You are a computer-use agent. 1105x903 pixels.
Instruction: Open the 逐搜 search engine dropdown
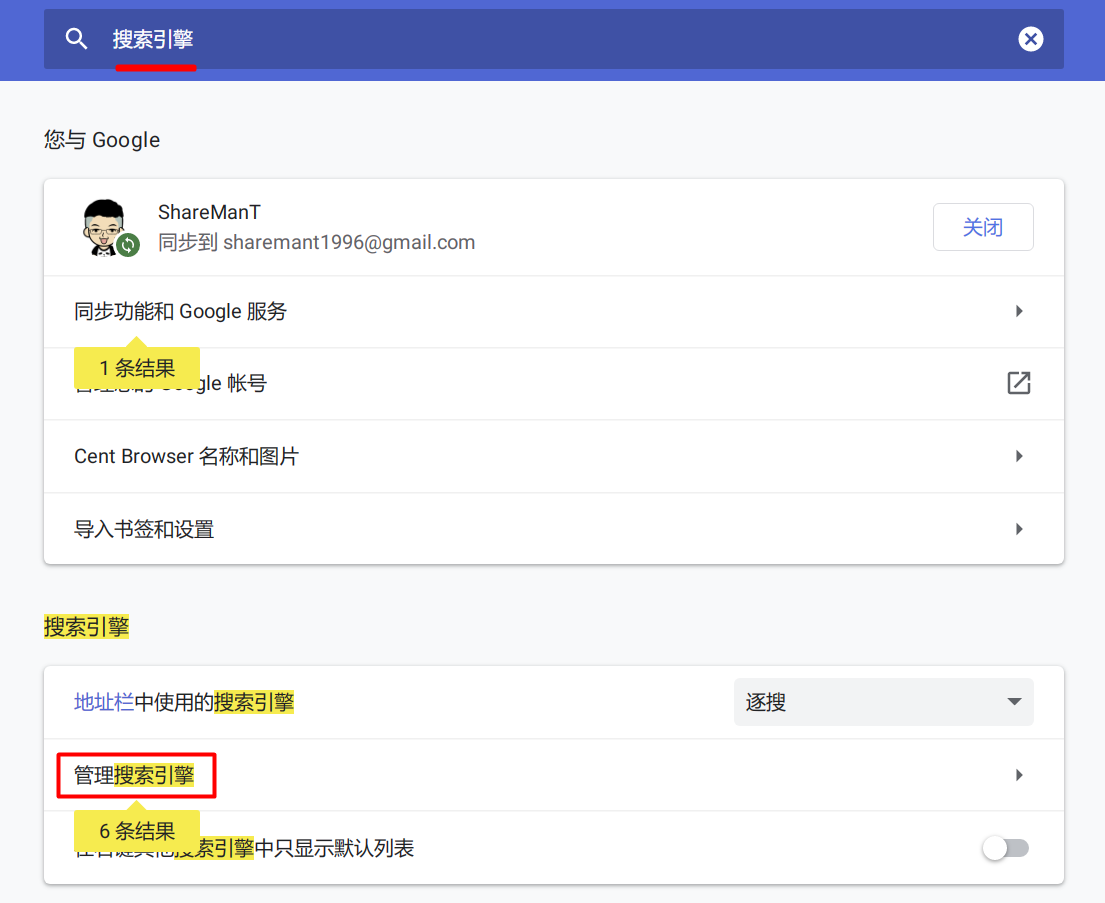(883, 702)
